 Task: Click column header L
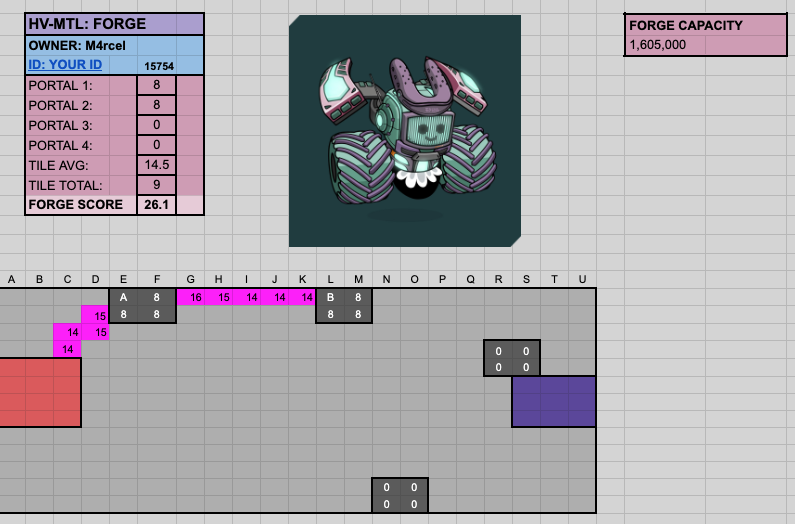point(330,279)
